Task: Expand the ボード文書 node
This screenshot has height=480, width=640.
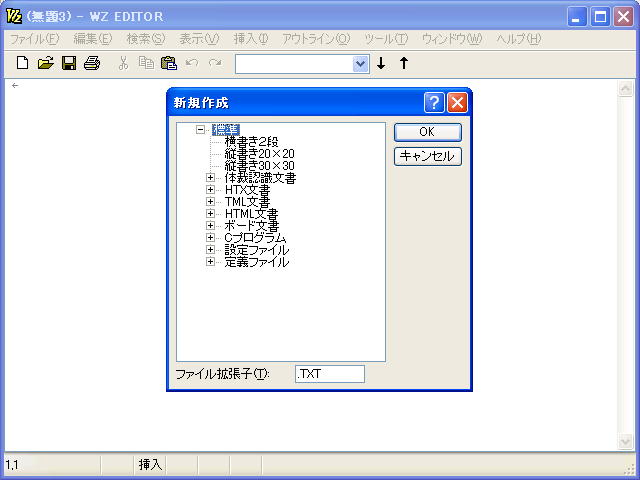Action: coord(210,225)
